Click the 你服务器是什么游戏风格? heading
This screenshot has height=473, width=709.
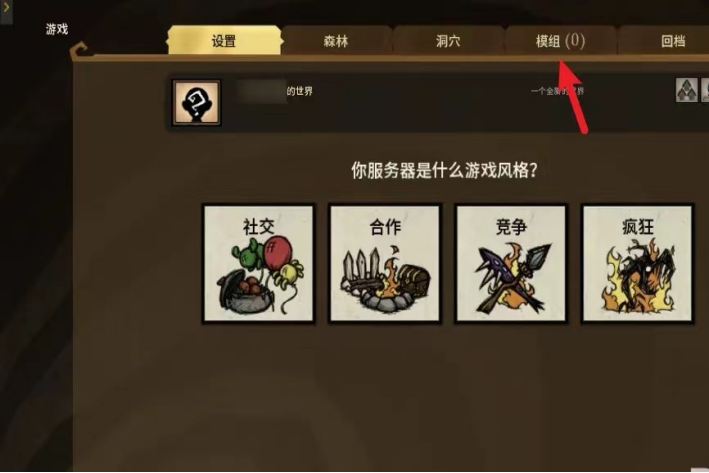coord(444,171)
